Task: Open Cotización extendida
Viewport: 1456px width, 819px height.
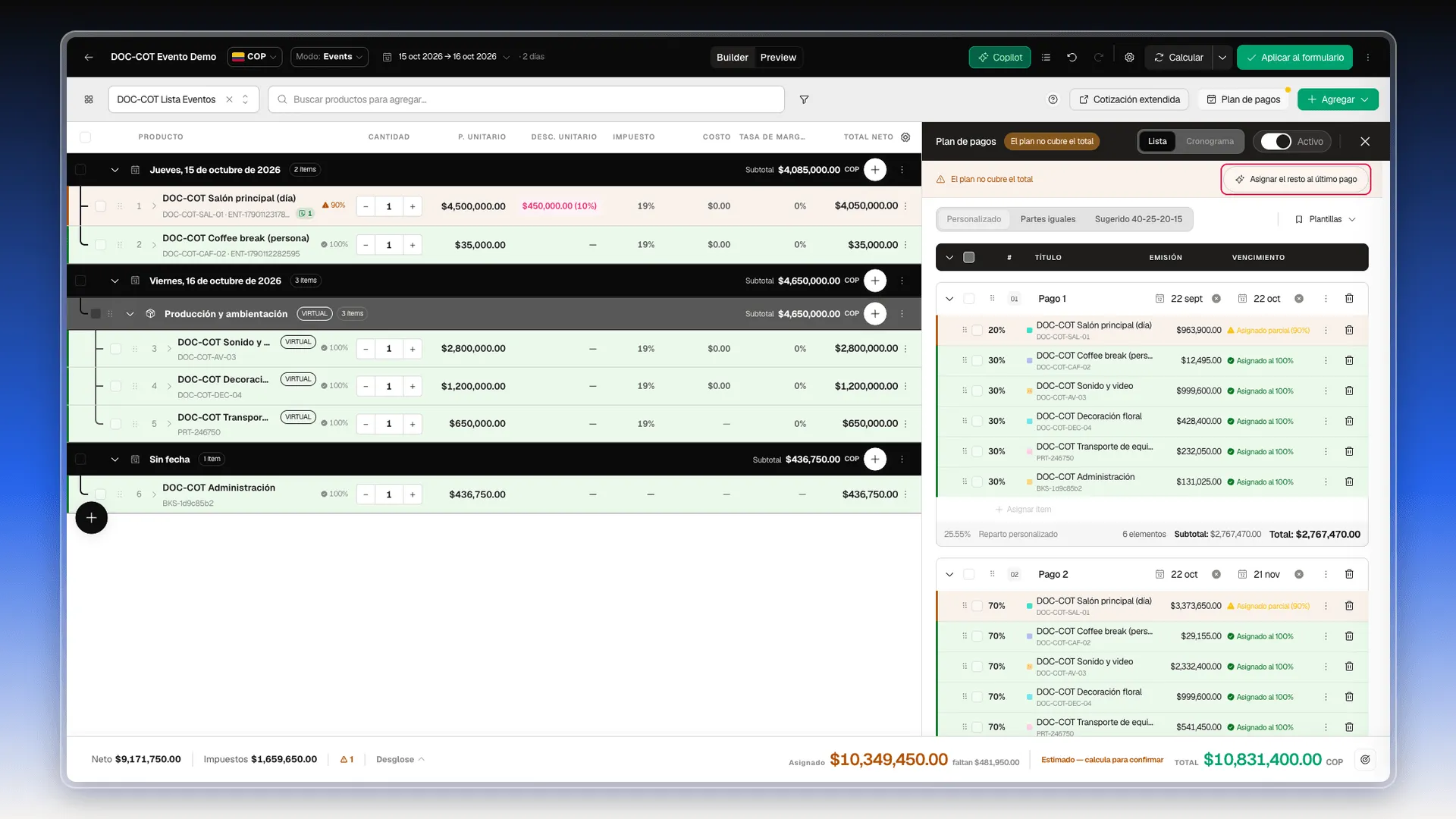Action: point(1129,99)
